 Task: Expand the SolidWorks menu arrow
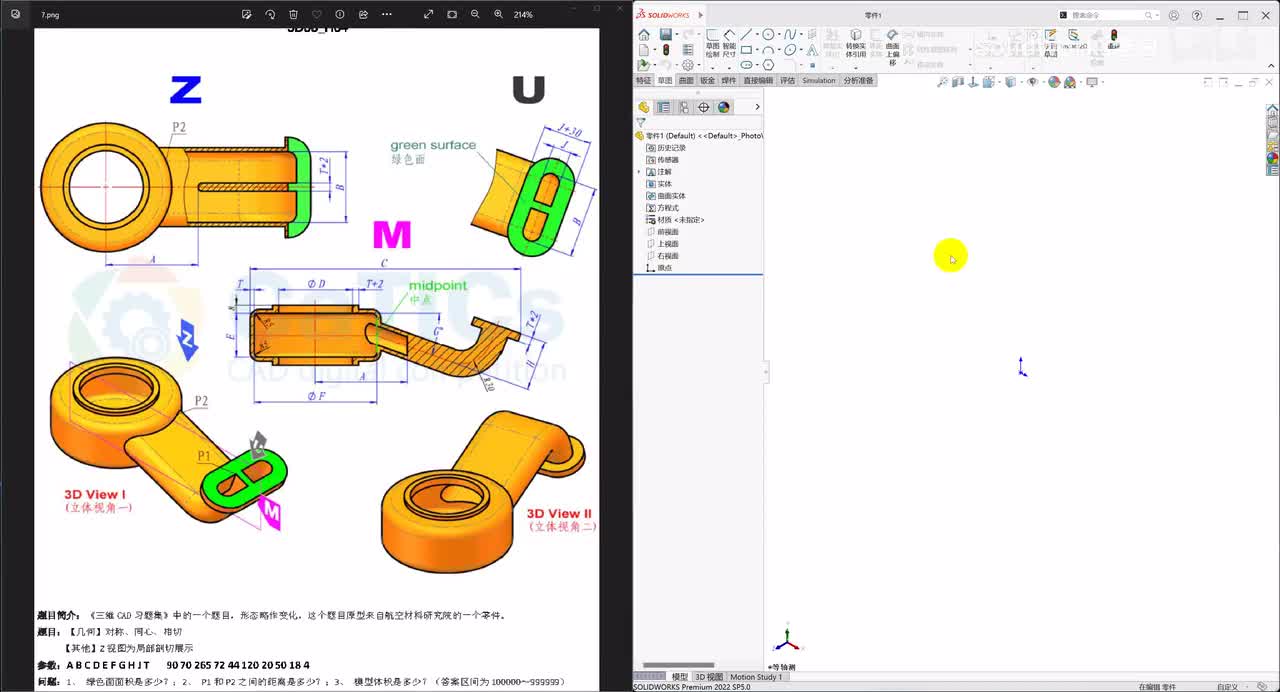700,15
